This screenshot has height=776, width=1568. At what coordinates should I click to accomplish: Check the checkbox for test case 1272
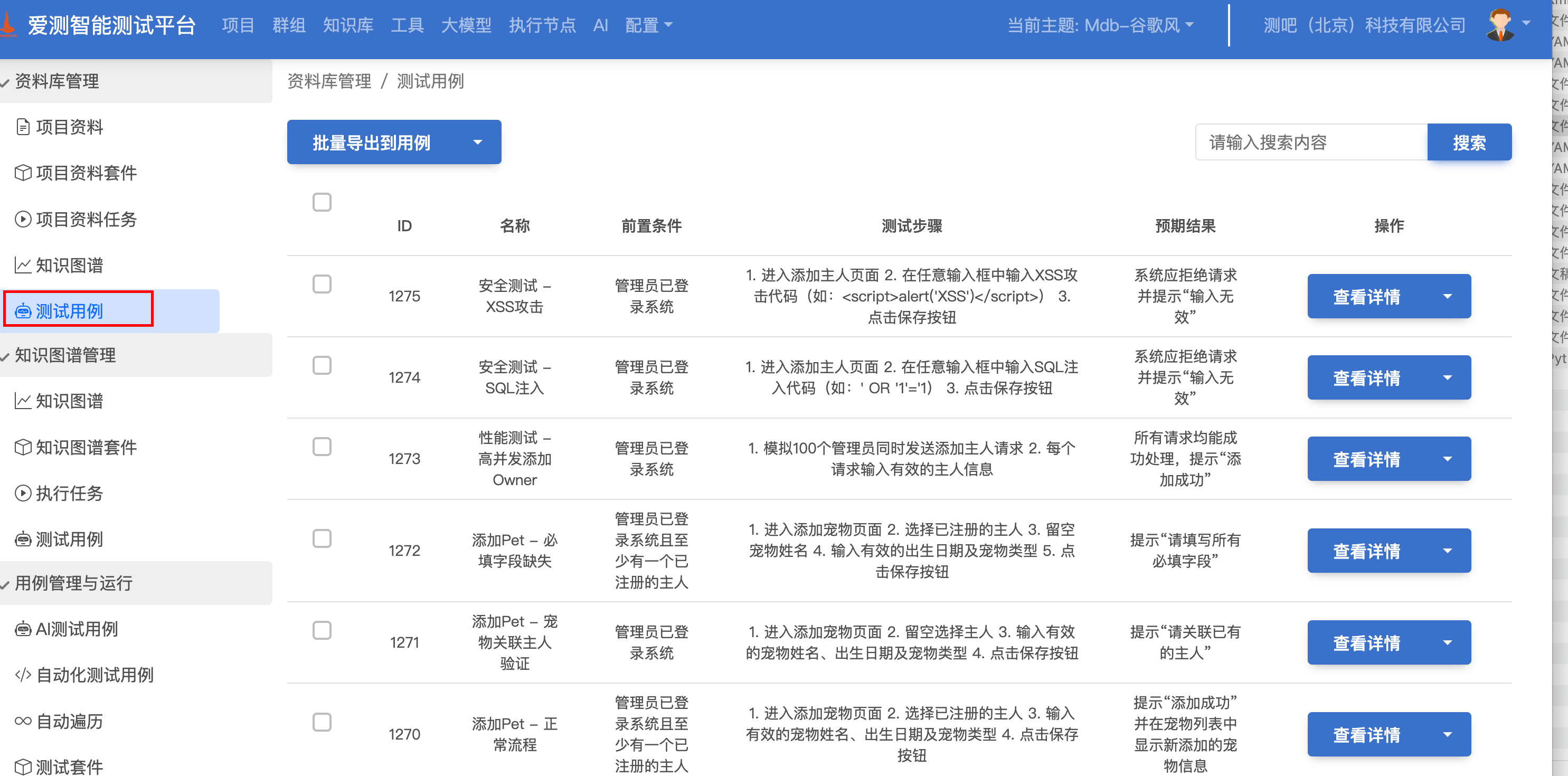click(322, 538)
